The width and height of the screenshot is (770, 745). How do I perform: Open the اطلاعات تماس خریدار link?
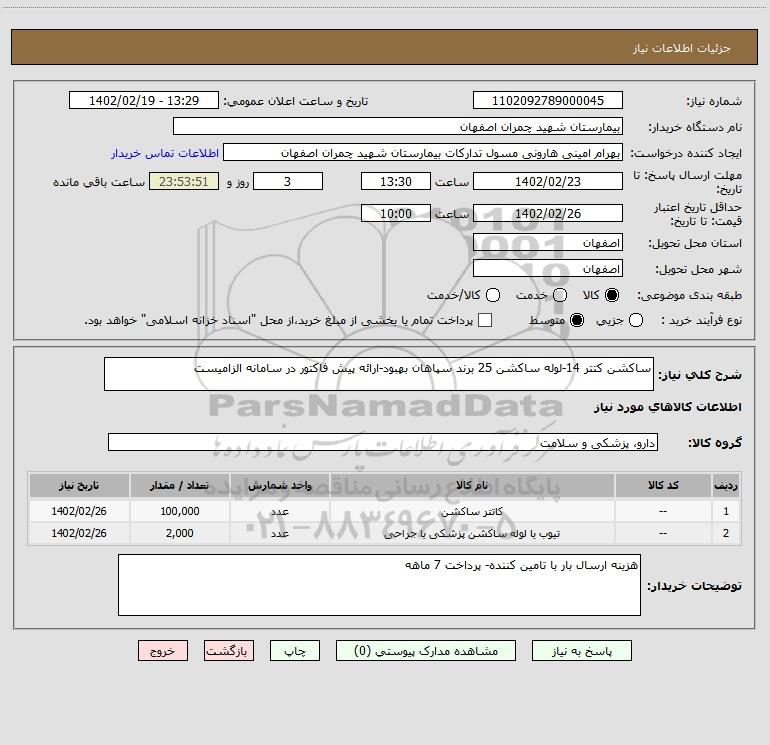click(x=165, y=153)
